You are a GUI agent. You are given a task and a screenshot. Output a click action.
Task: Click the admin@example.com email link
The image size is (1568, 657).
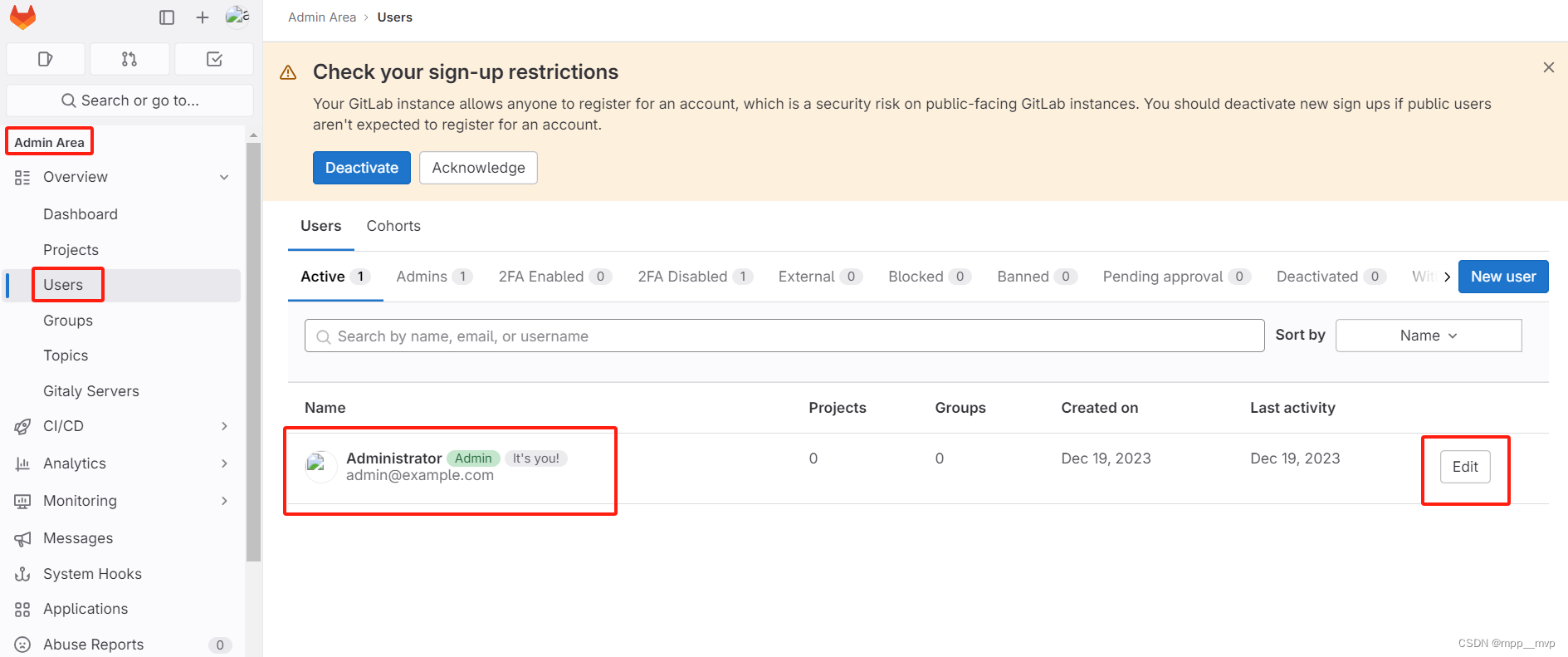(420, 475)
